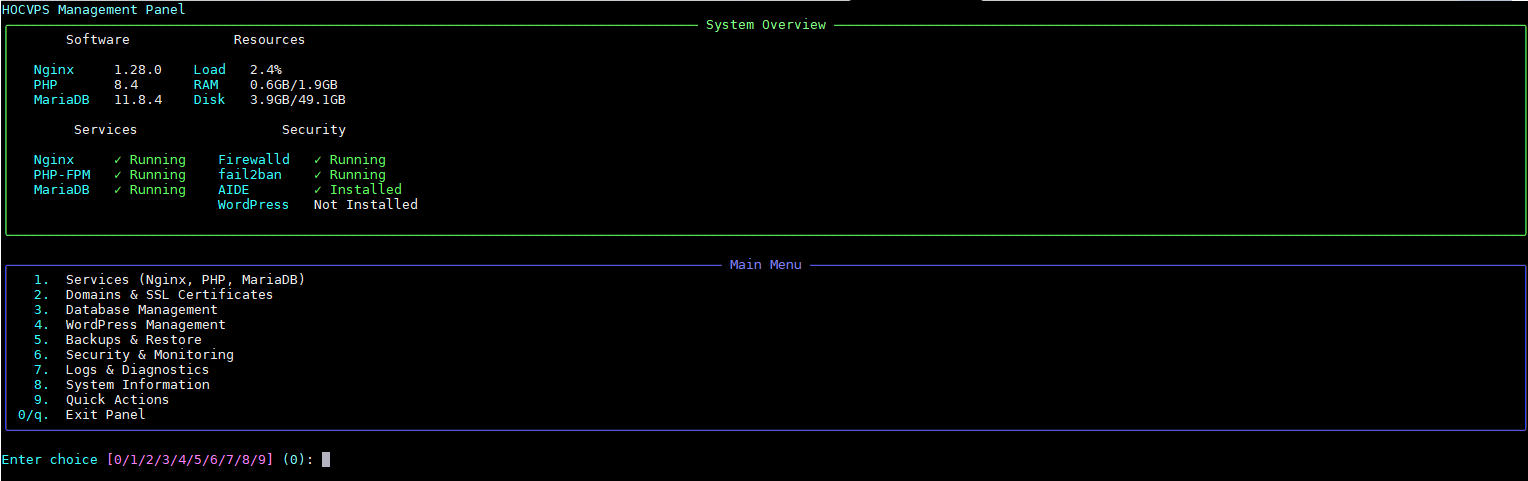The width and height of the screenshot is (1528, 481).
Task: Click WordPress Not Installed status text
Action: coord(365,205)
